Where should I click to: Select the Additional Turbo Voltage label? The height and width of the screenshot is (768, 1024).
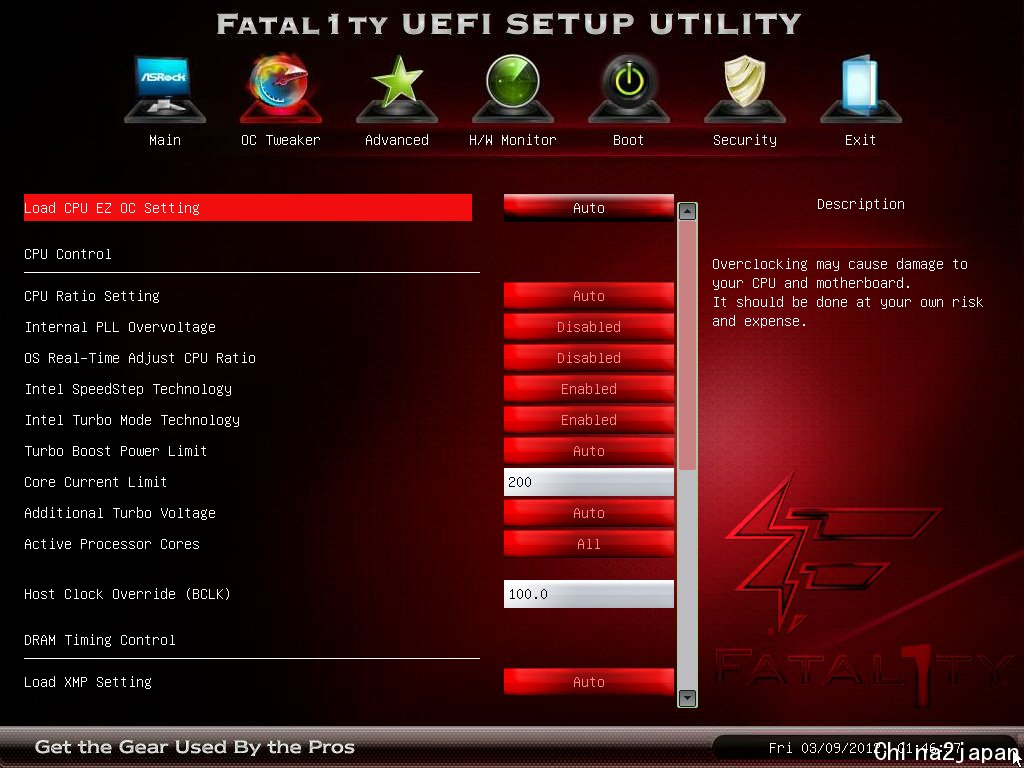(x=120, y=513)
